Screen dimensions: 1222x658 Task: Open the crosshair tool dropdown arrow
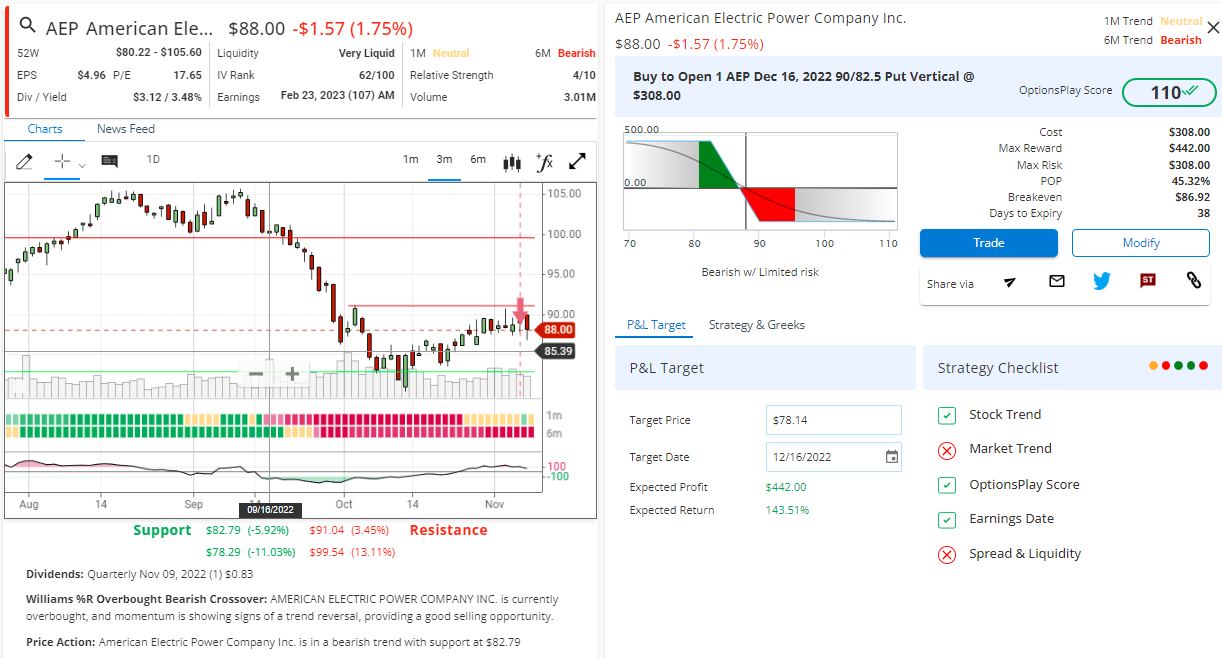point(82,165)
